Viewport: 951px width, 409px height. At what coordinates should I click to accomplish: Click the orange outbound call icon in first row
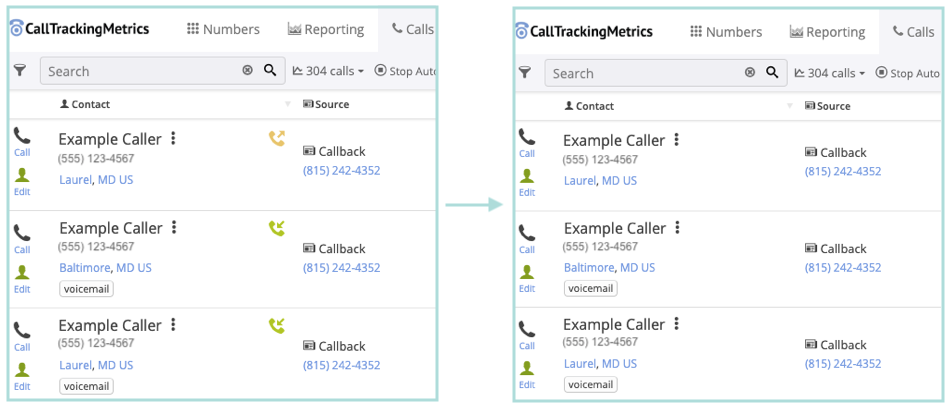277,138
